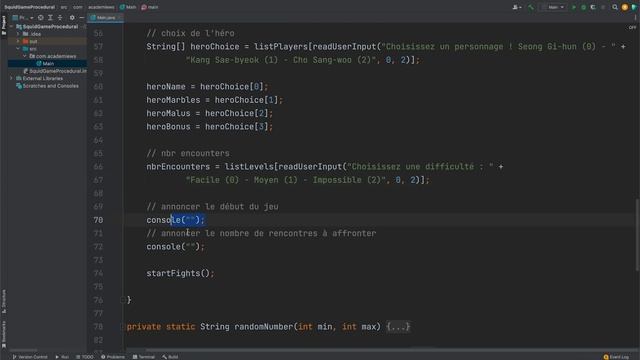
Task: Open the user account icon menu
Action: pyautogui.click(x=517, y=7)
